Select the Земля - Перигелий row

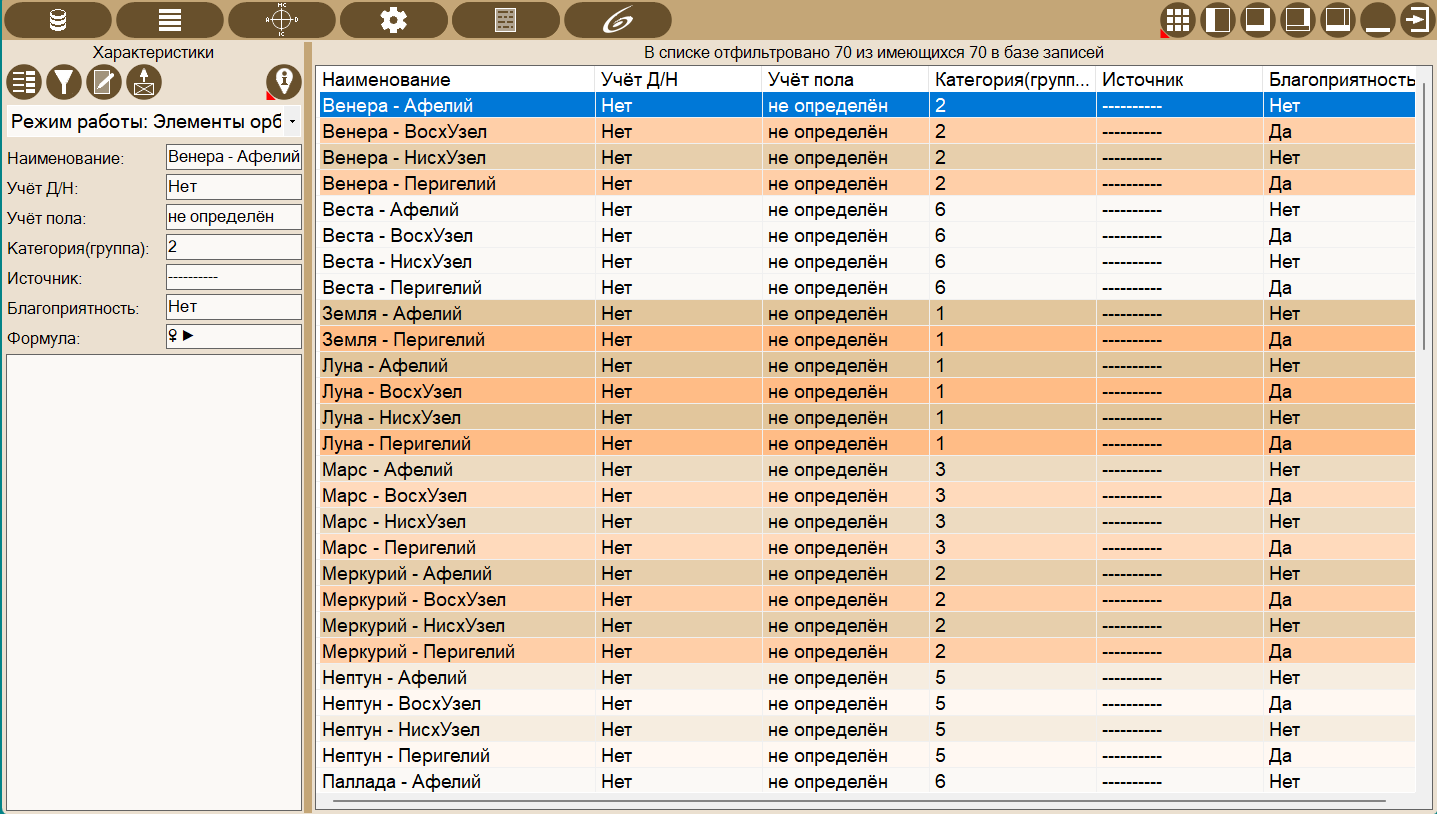[x=456, y=340]
